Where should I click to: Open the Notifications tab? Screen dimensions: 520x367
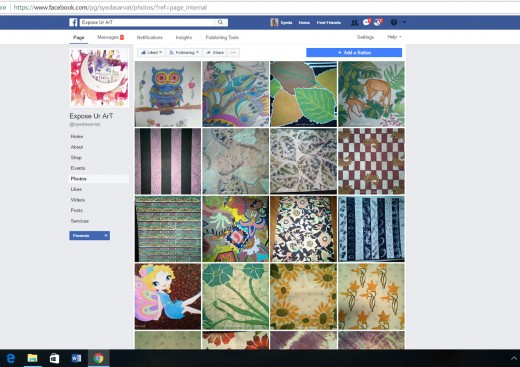(x=150, y=37)
